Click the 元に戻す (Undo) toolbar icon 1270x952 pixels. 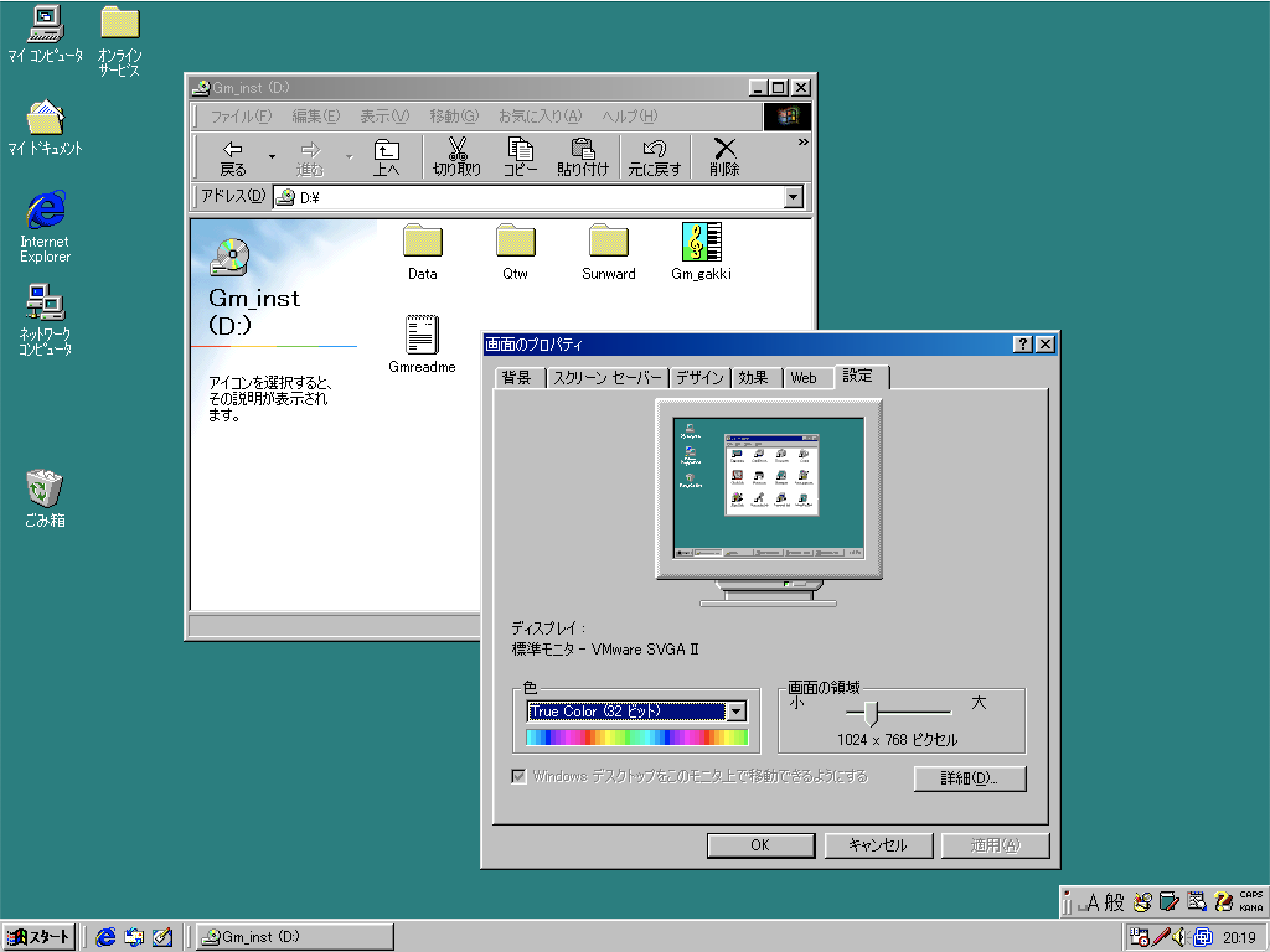pos(655,158)
